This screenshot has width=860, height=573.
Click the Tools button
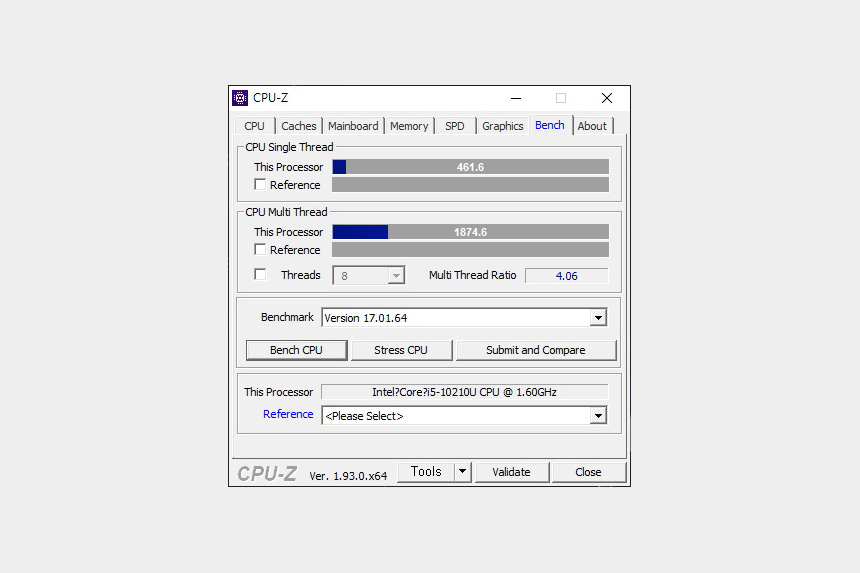426,472
